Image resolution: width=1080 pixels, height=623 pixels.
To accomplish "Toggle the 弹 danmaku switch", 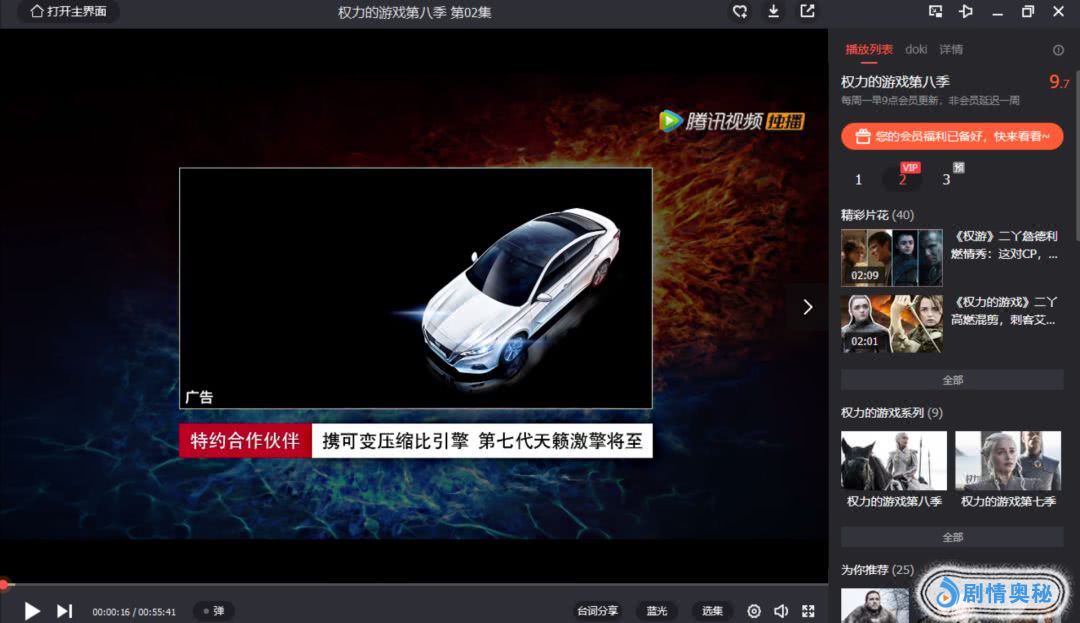I will (213, 611).
